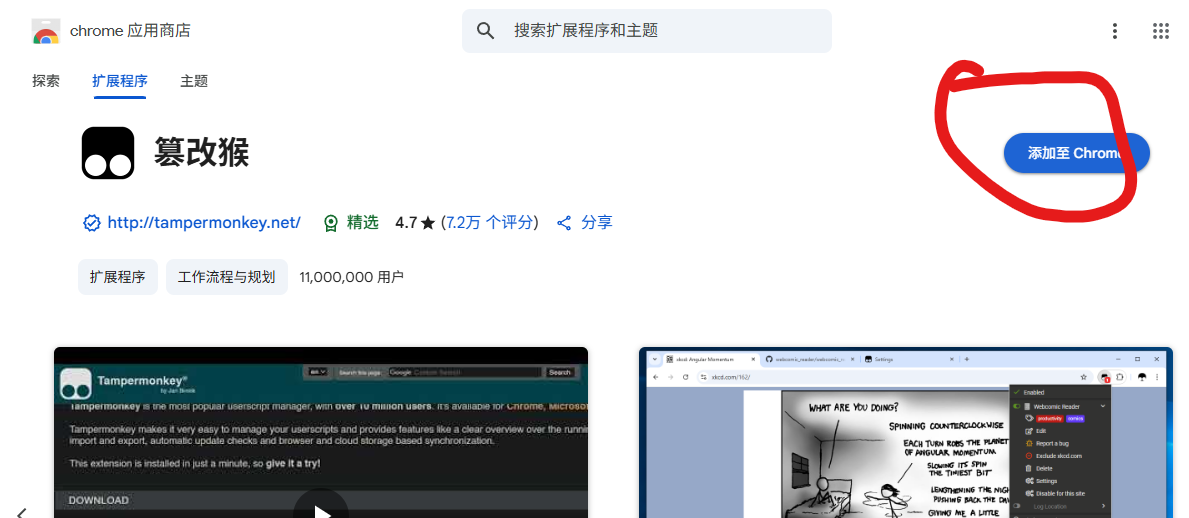This screenshot has height=518, width=1189.
Task: Open the three-dot more options menu
Action: 1115,31
